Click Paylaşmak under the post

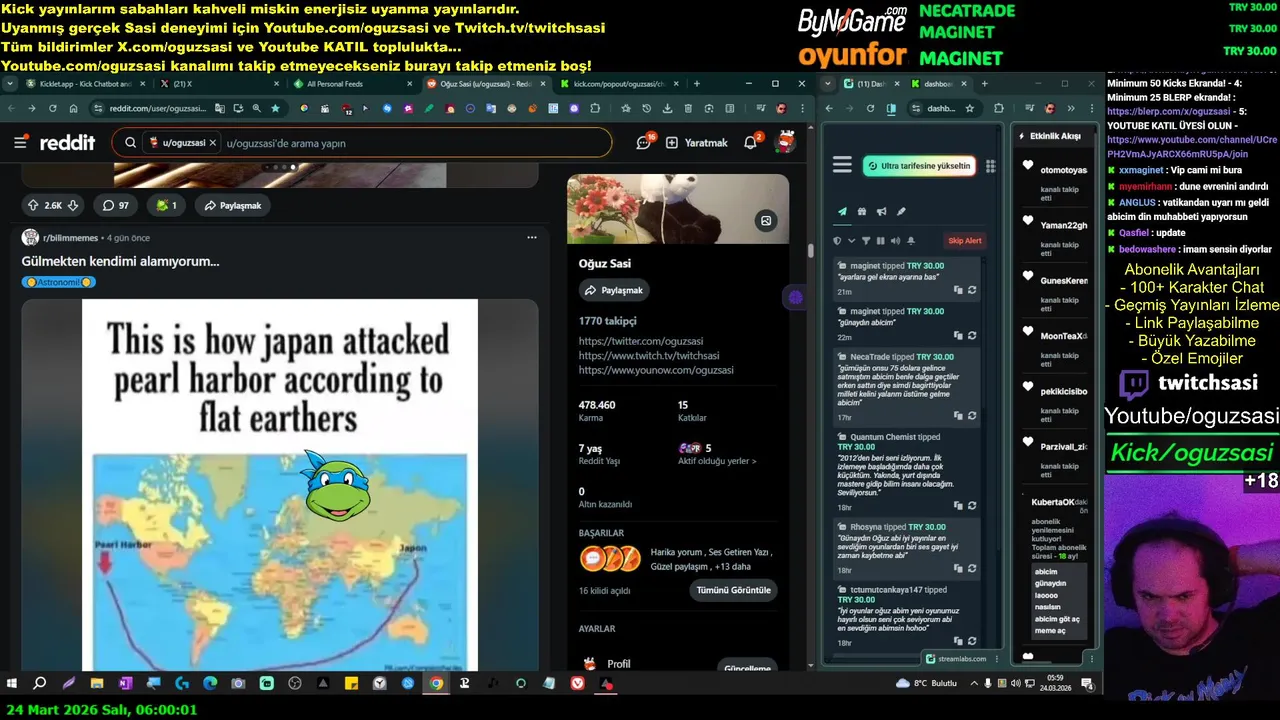[233, 205]
